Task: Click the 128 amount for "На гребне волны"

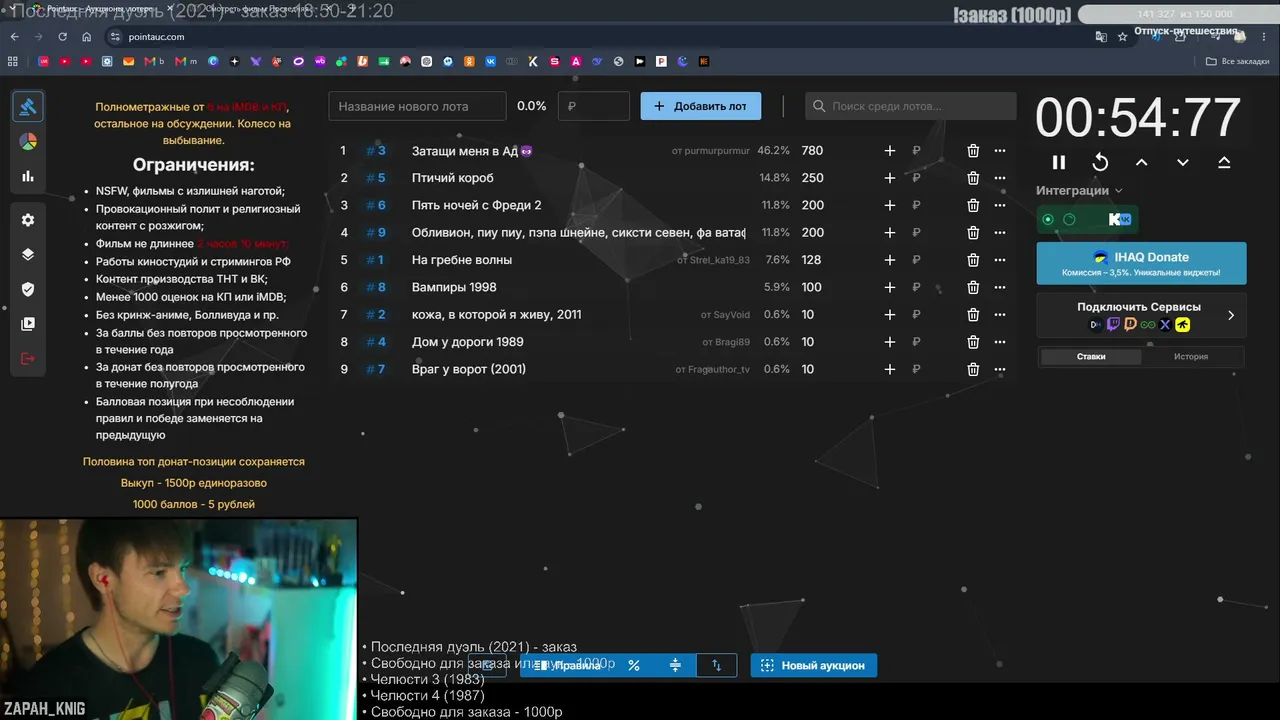Action: click(811, 260)
